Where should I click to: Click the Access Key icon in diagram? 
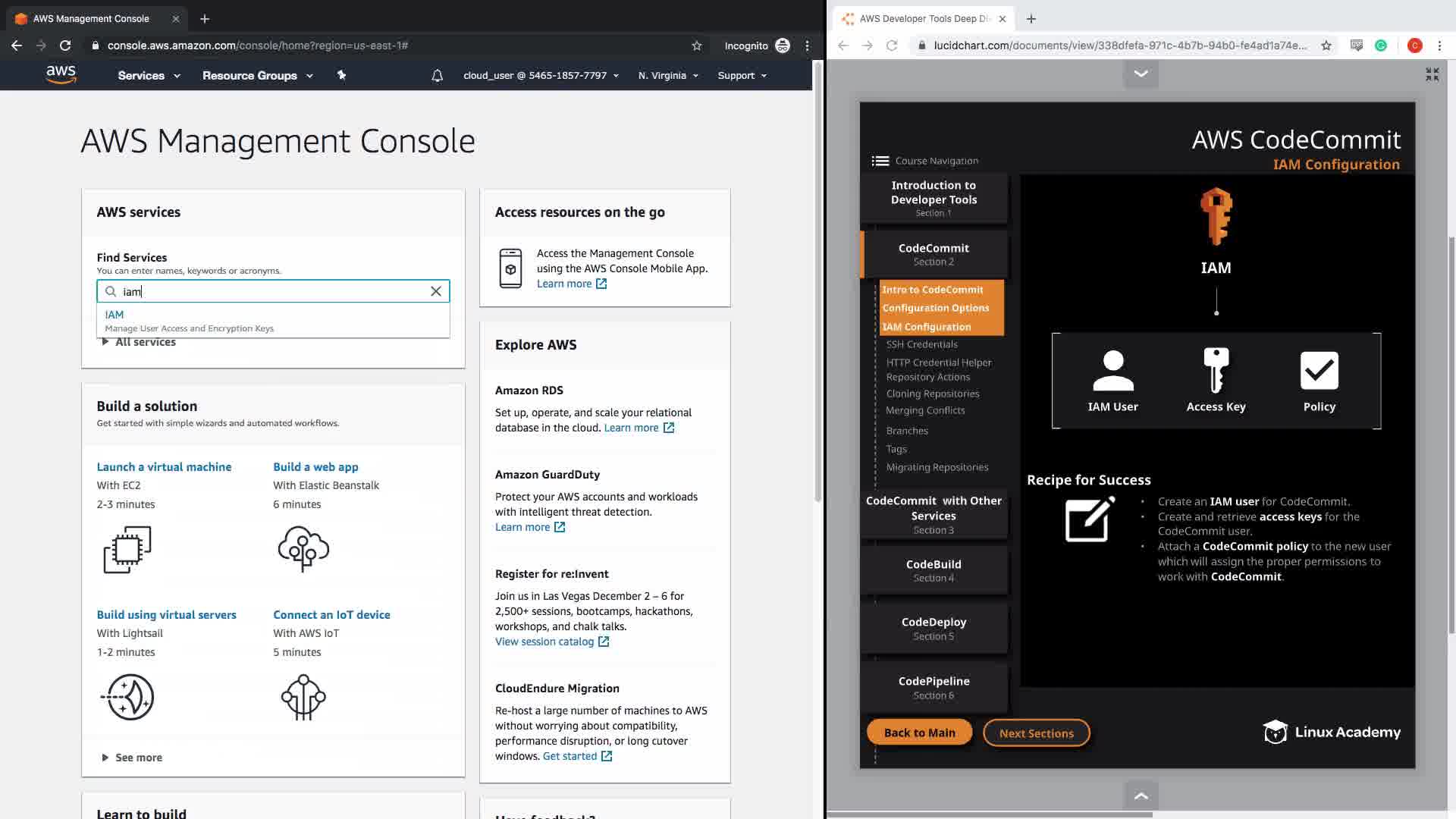point(1216,370)
